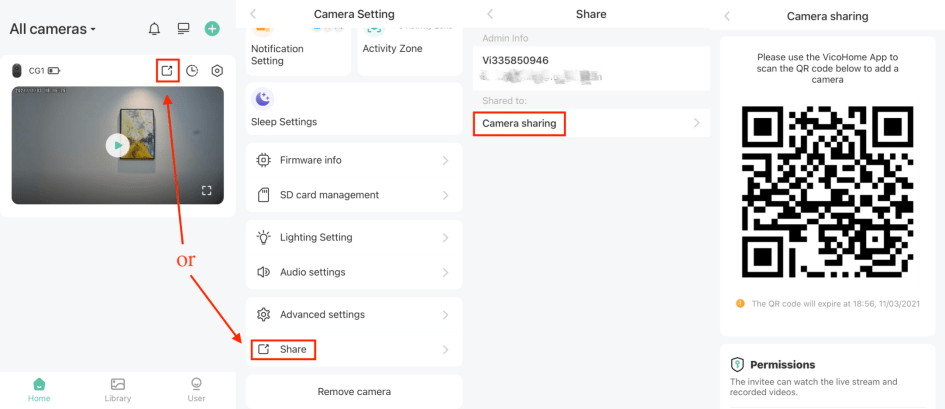
Task: Play the CG1 live stream
Action: point(118,145)
